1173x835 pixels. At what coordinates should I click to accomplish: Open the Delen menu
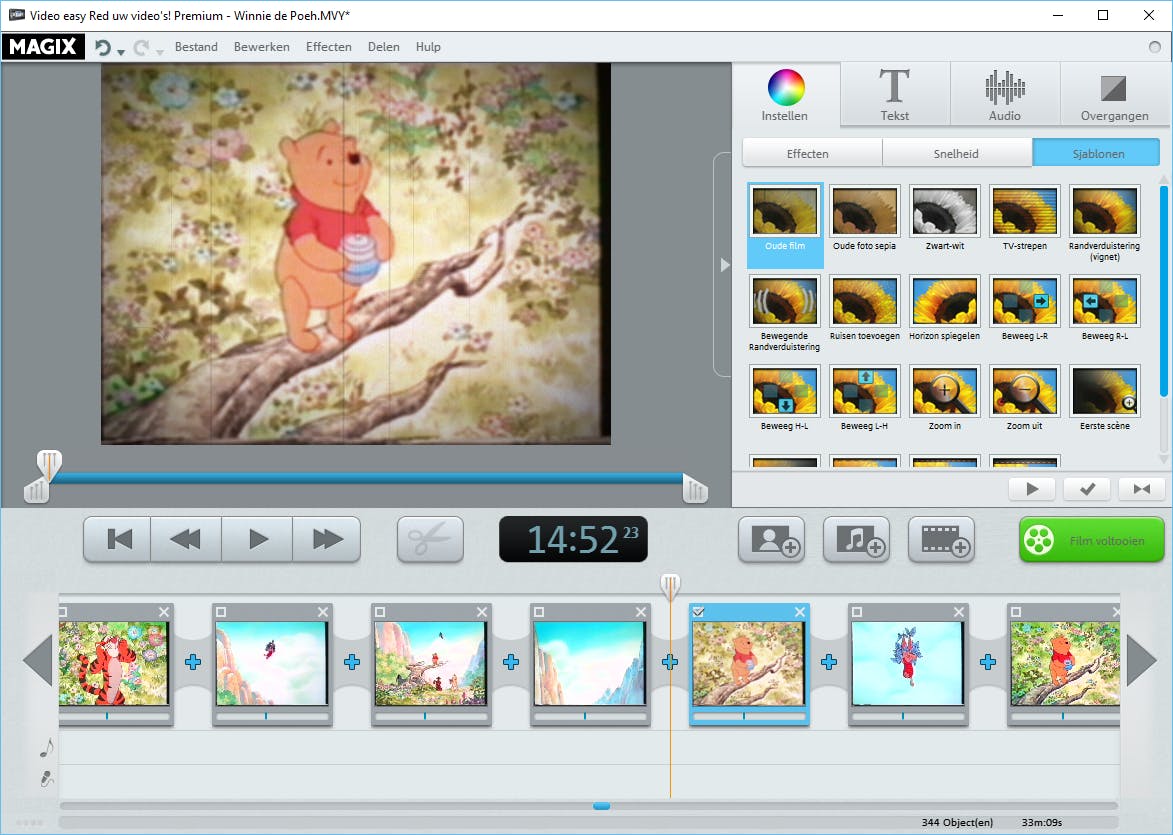point(384,46)
